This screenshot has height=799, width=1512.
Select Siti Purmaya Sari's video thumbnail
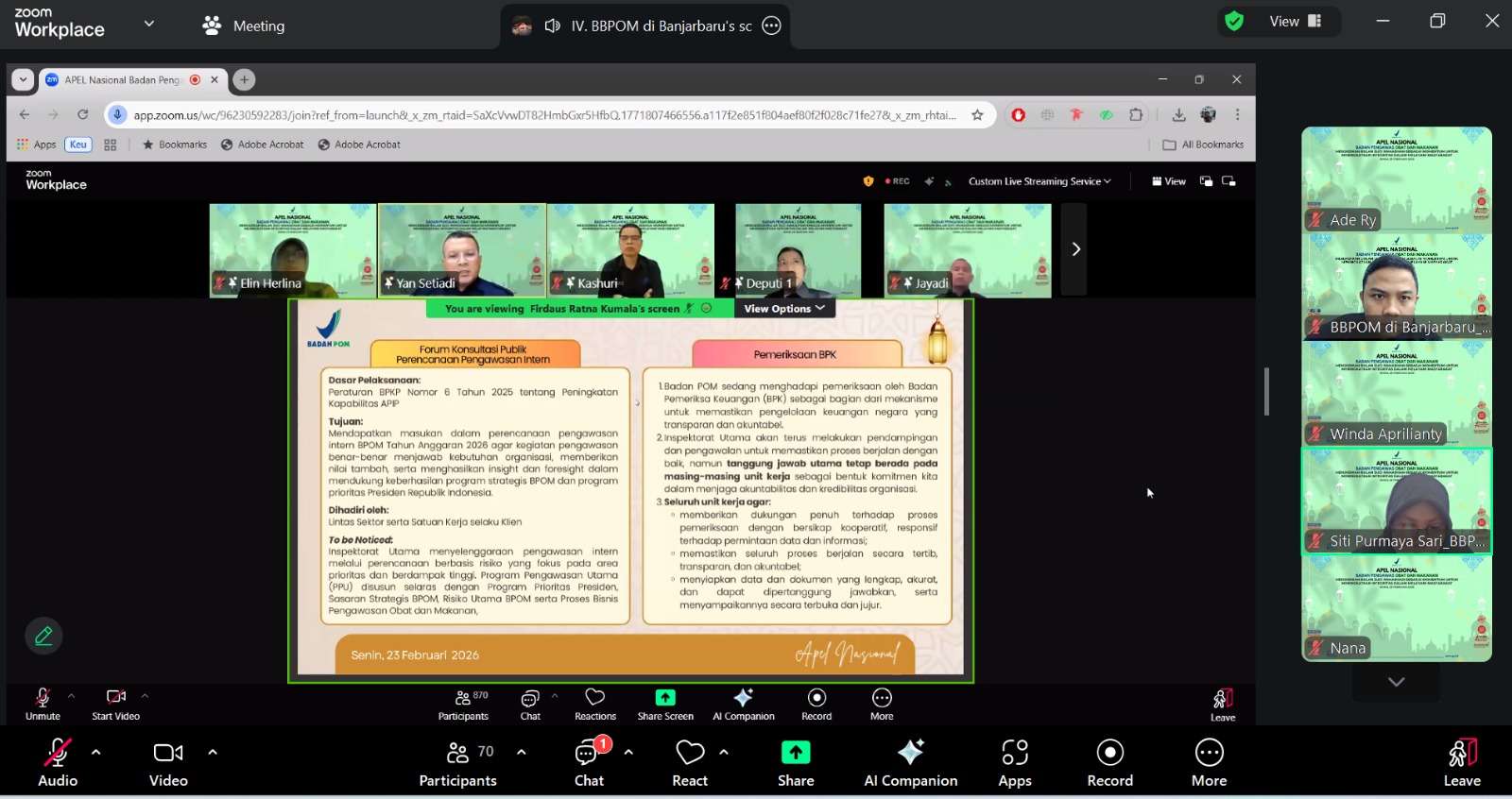click(1396, 501)
